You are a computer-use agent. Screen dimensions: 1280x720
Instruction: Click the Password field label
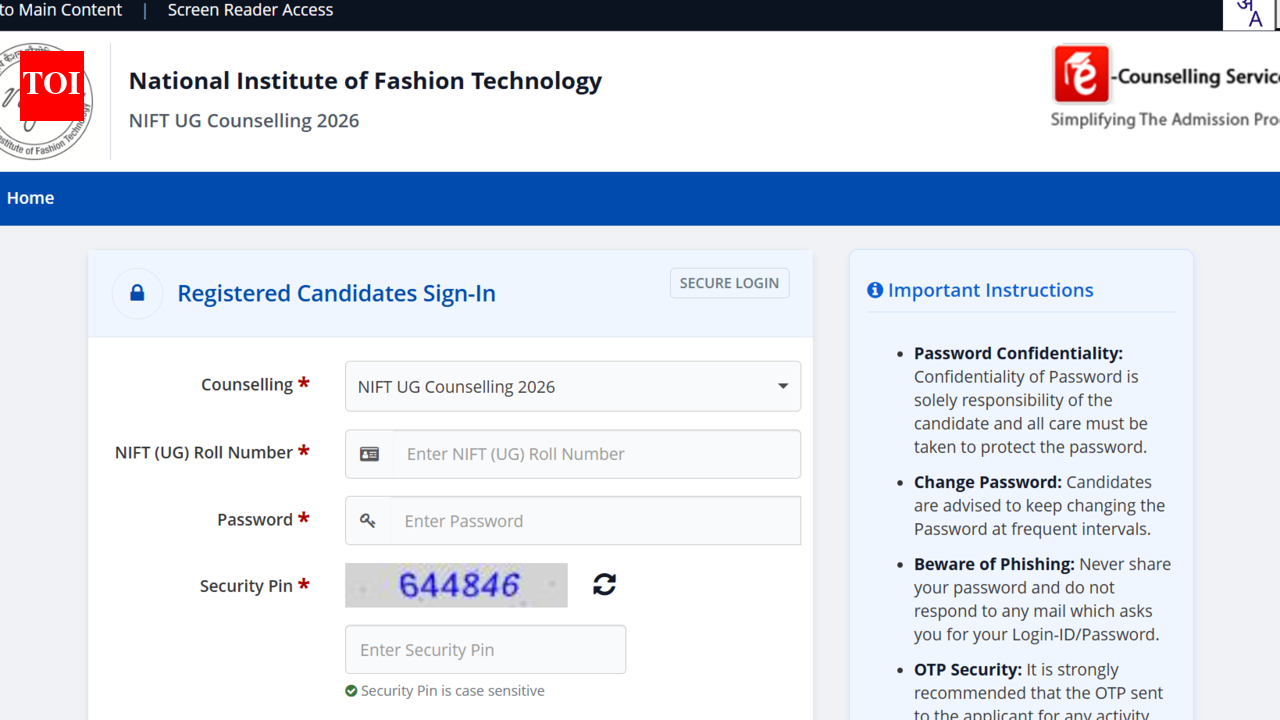[255, 520]
